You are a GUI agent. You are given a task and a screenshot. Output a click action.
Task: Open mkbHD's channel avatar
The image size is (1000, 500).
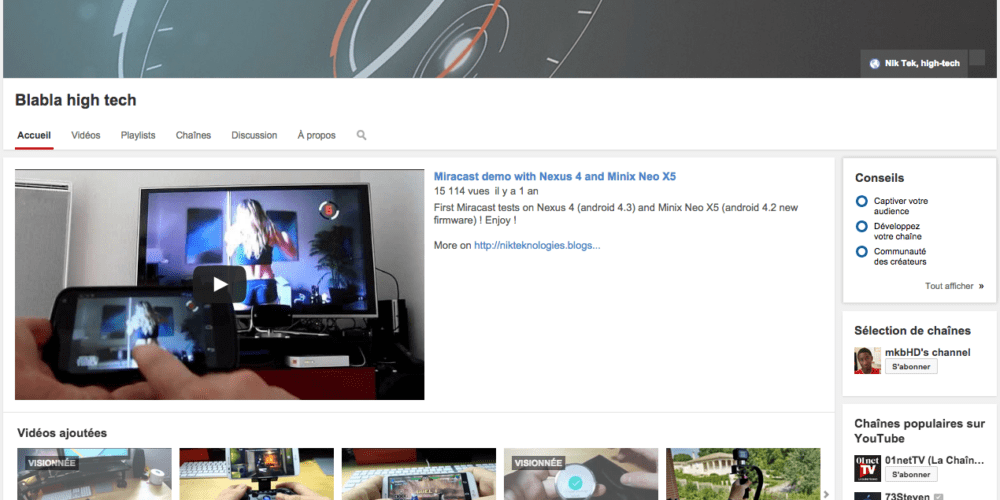(867, 360)
